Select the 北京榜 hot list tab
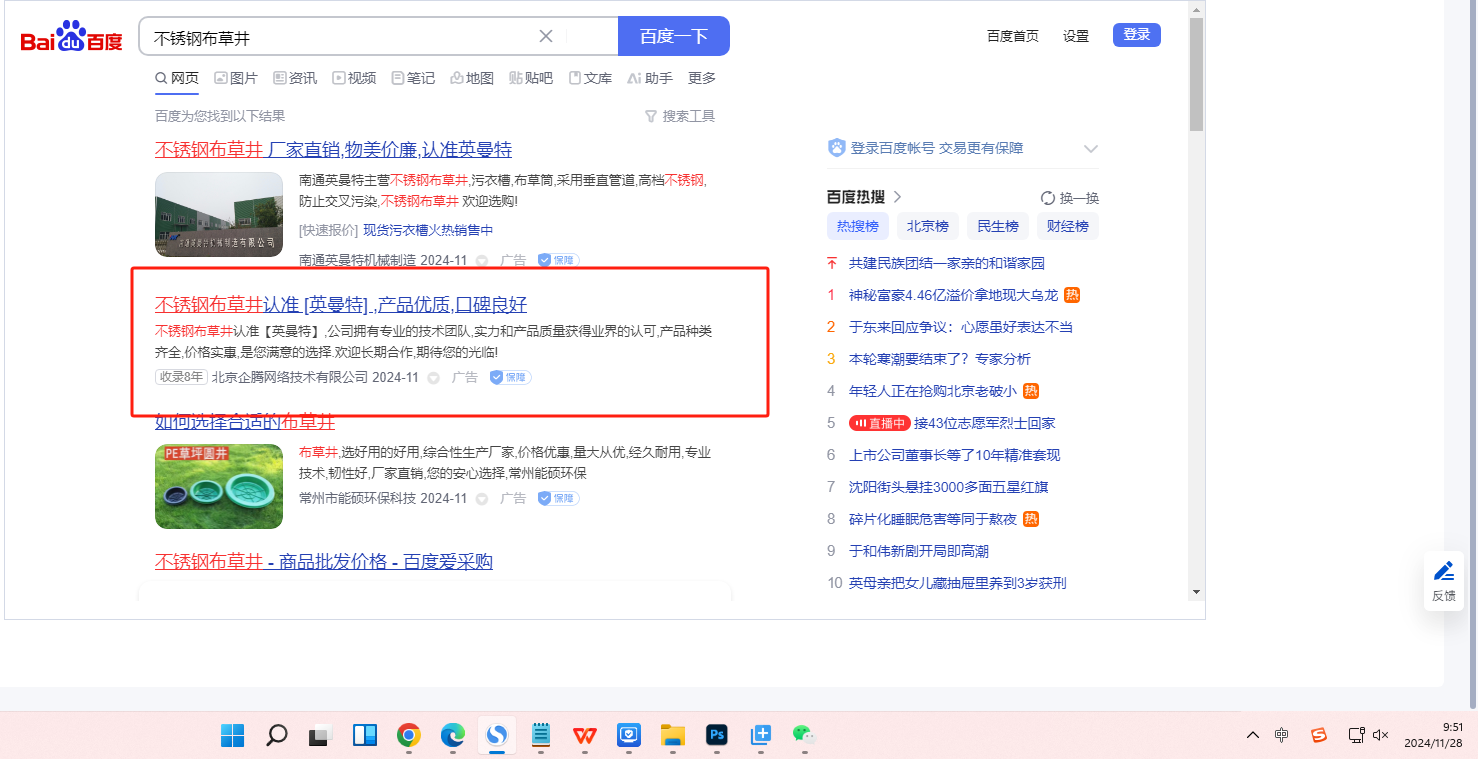This screenshot has width=1478, height=759. pos(927,226)
